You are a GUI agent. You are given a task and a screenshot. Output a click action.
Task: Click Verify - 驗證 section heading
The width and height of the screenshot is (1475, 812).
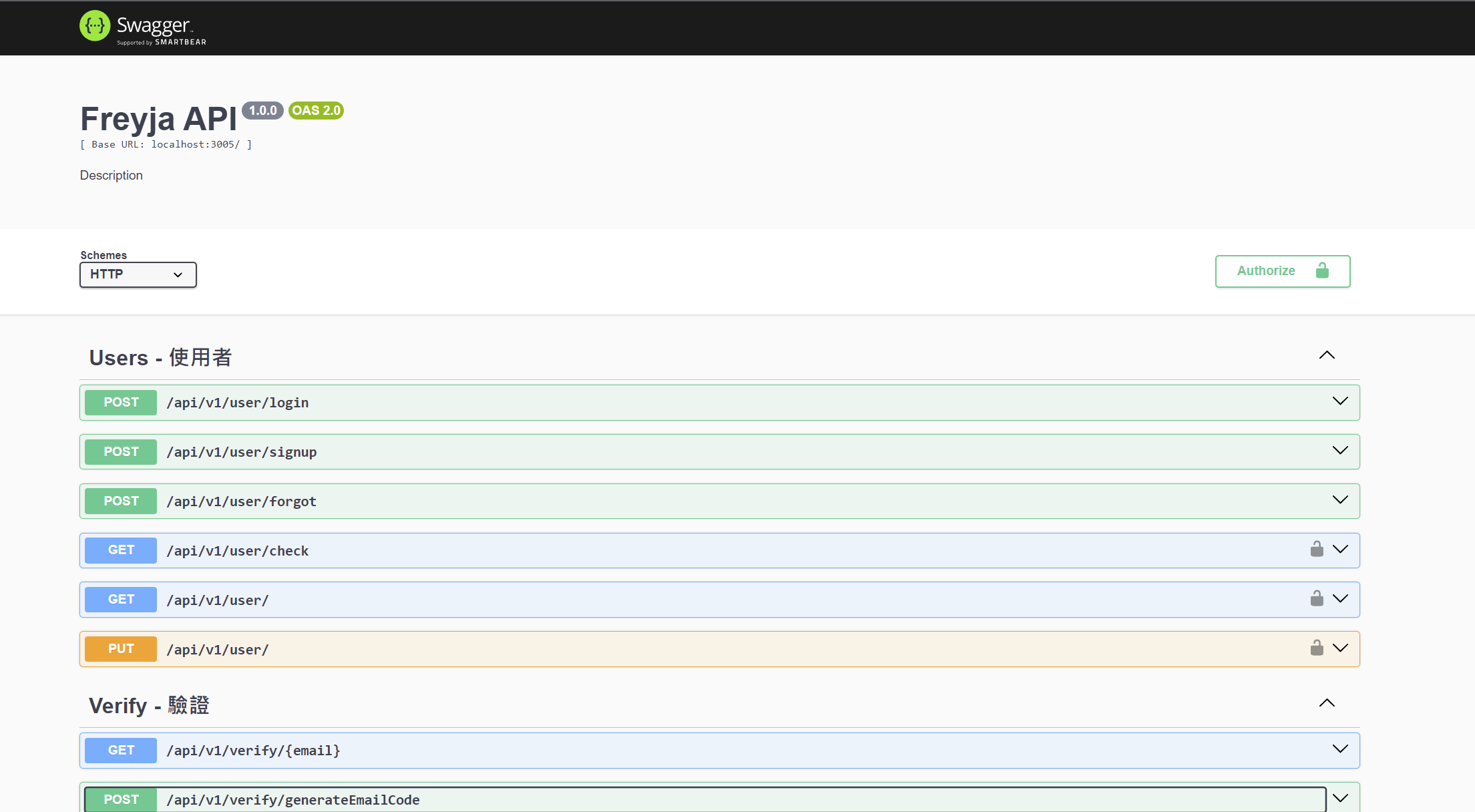click(x=149, y=706)
